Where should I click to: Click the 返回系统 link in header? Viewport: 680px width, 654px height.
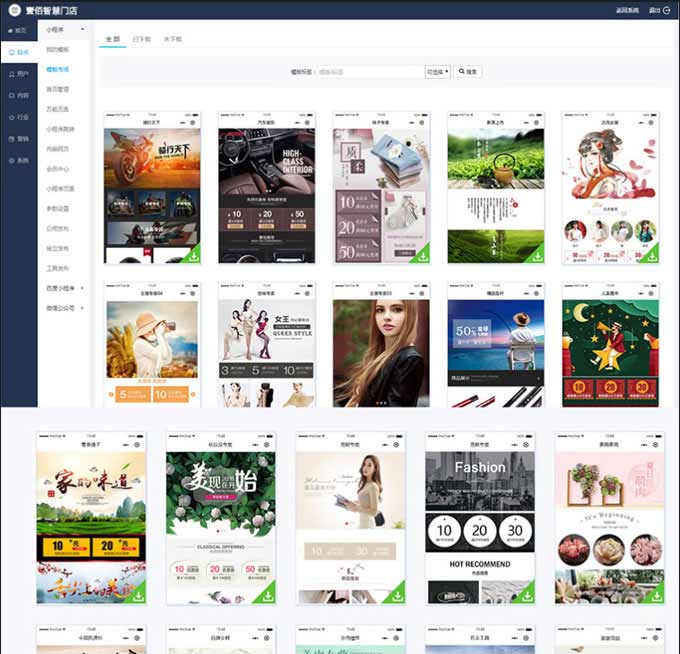pos(628,9)
